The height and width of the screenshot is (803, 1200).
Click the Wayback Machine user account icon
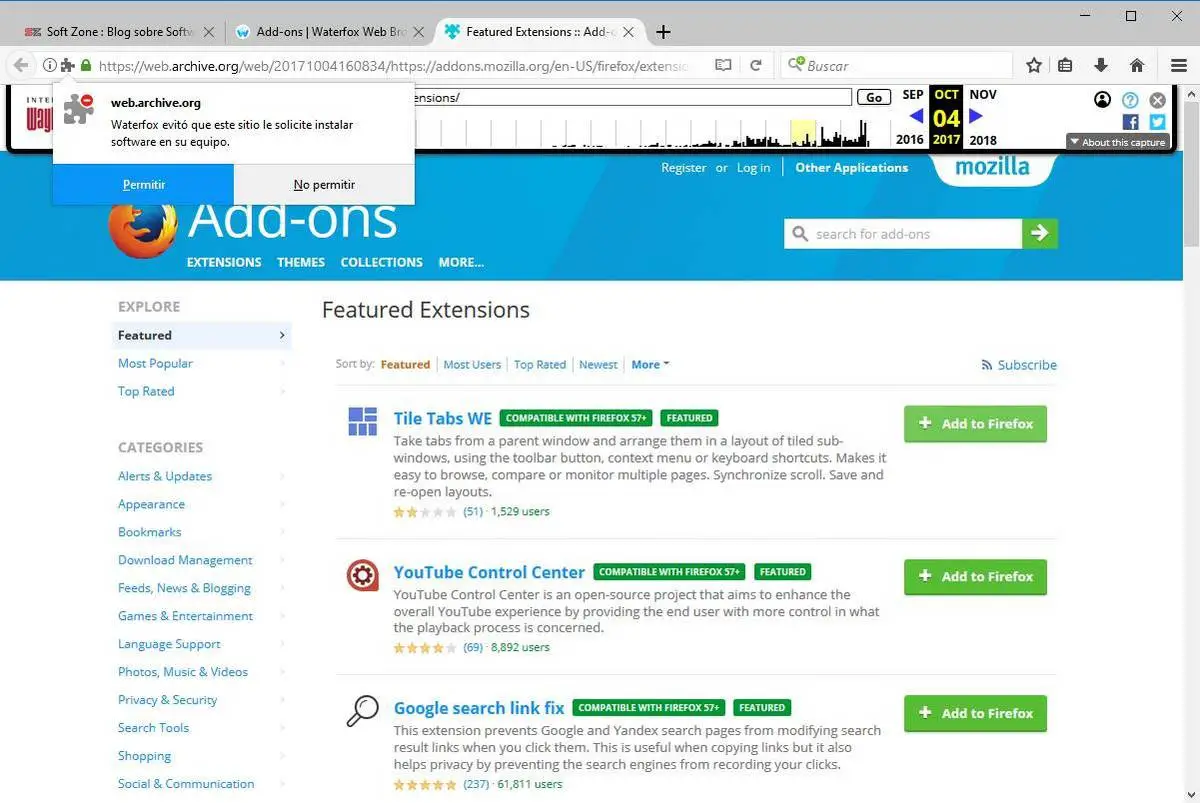point(1102,100)
